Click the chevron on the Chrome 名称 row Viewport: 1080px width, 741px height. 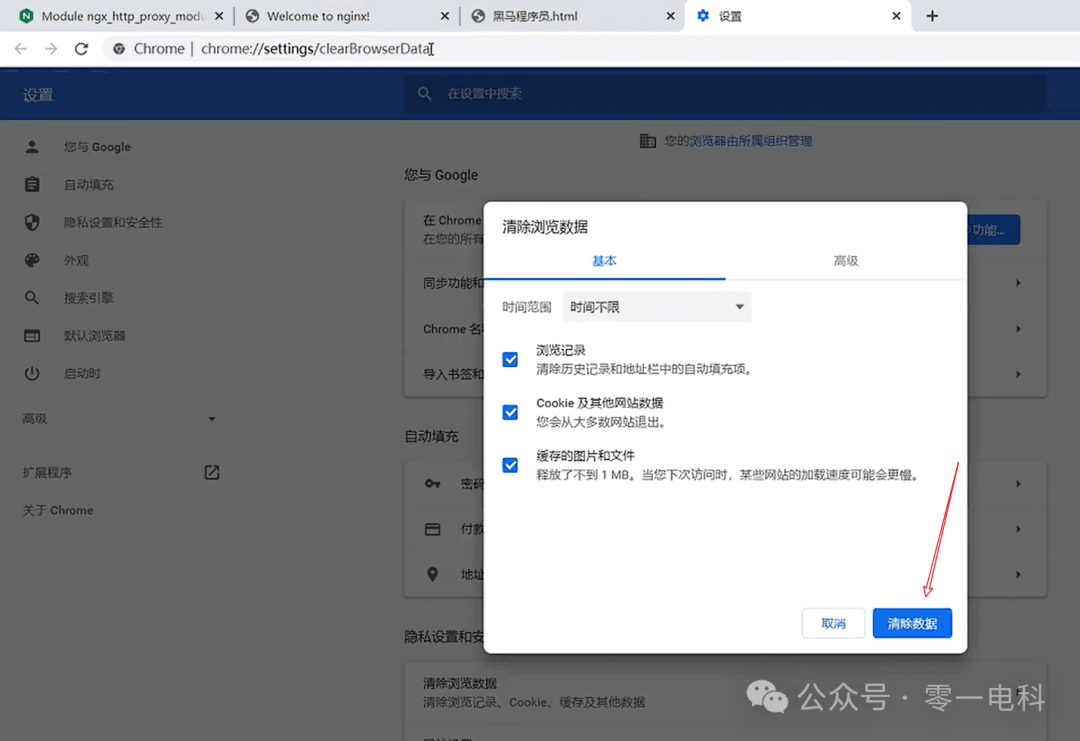[1018, 329]
